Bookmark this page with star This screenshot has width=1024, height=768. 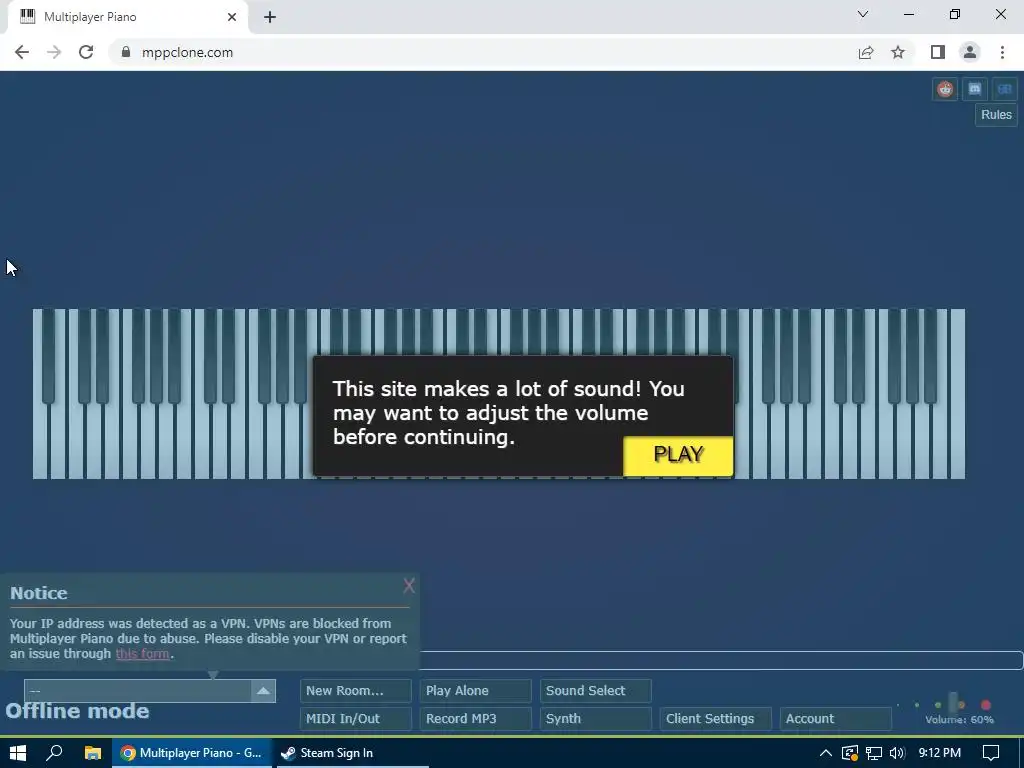(x=898, y=52)
